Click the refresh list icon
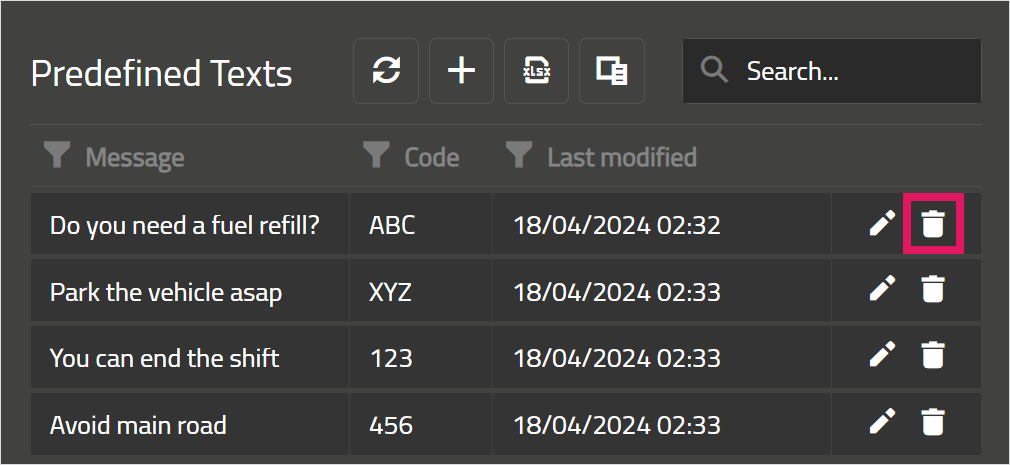The image size is (1010, 465). coord(386,71)
